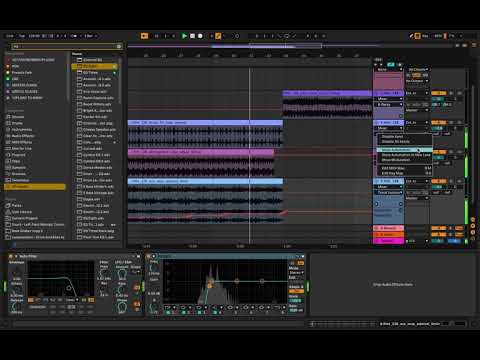
Task: Select Max for Live browser category
Action: 21,149
